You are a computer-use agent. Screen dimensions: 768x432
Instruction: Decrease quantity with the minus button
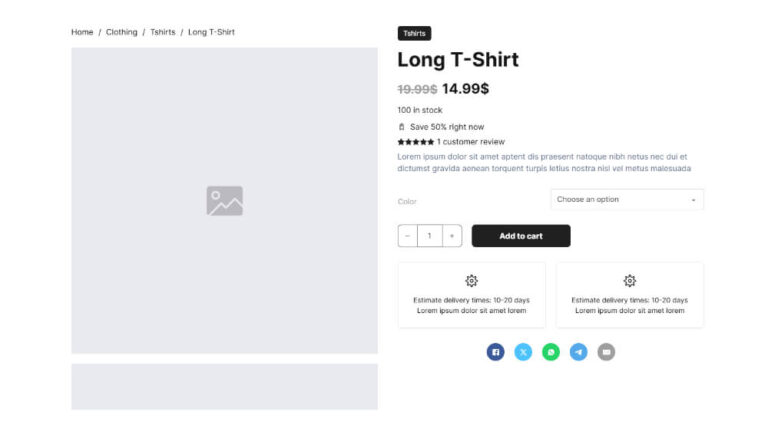tap(408, 236)
